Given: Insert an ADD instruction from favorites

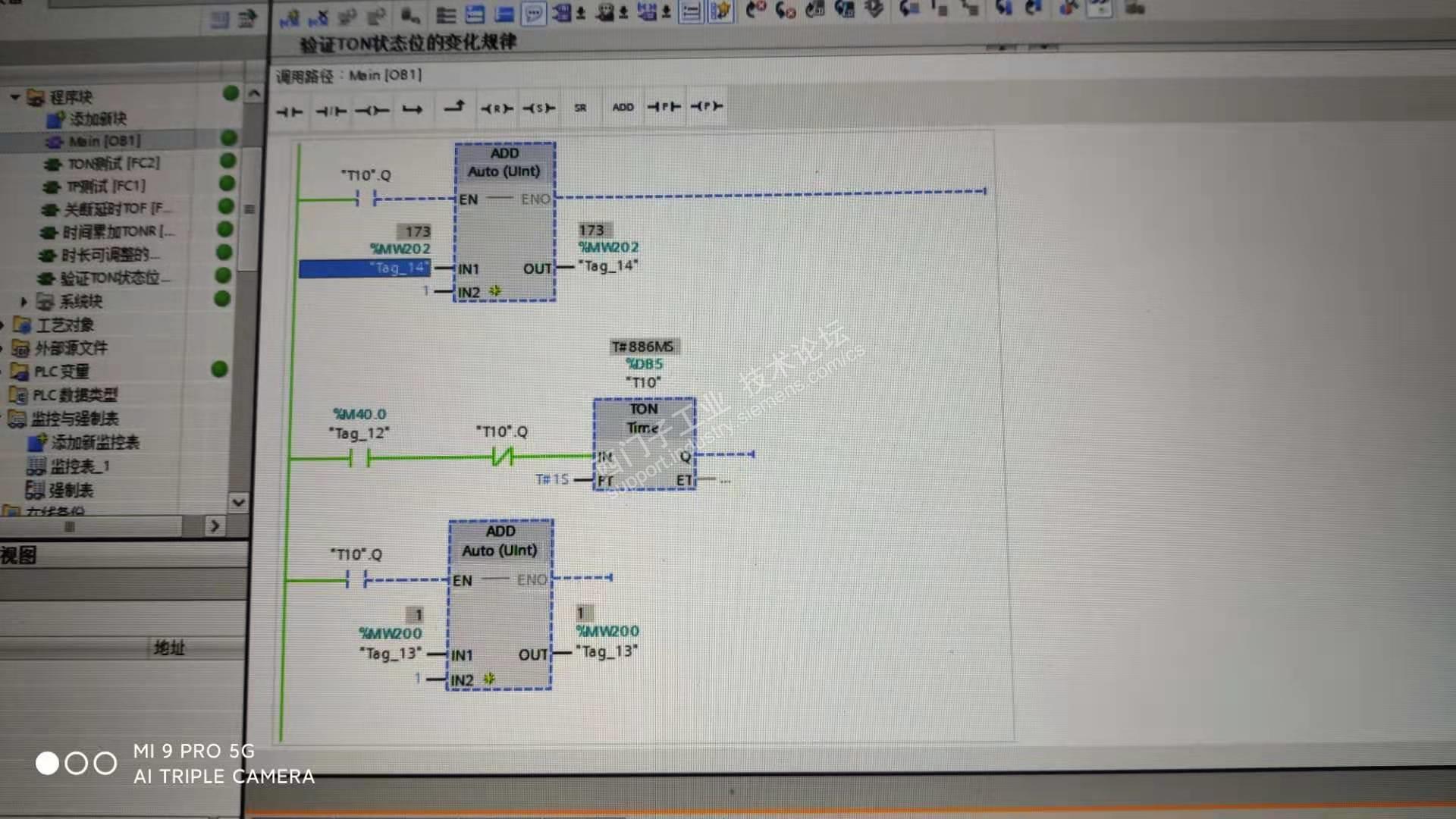Looking at the screenshot, I should [x=623, y=107].
